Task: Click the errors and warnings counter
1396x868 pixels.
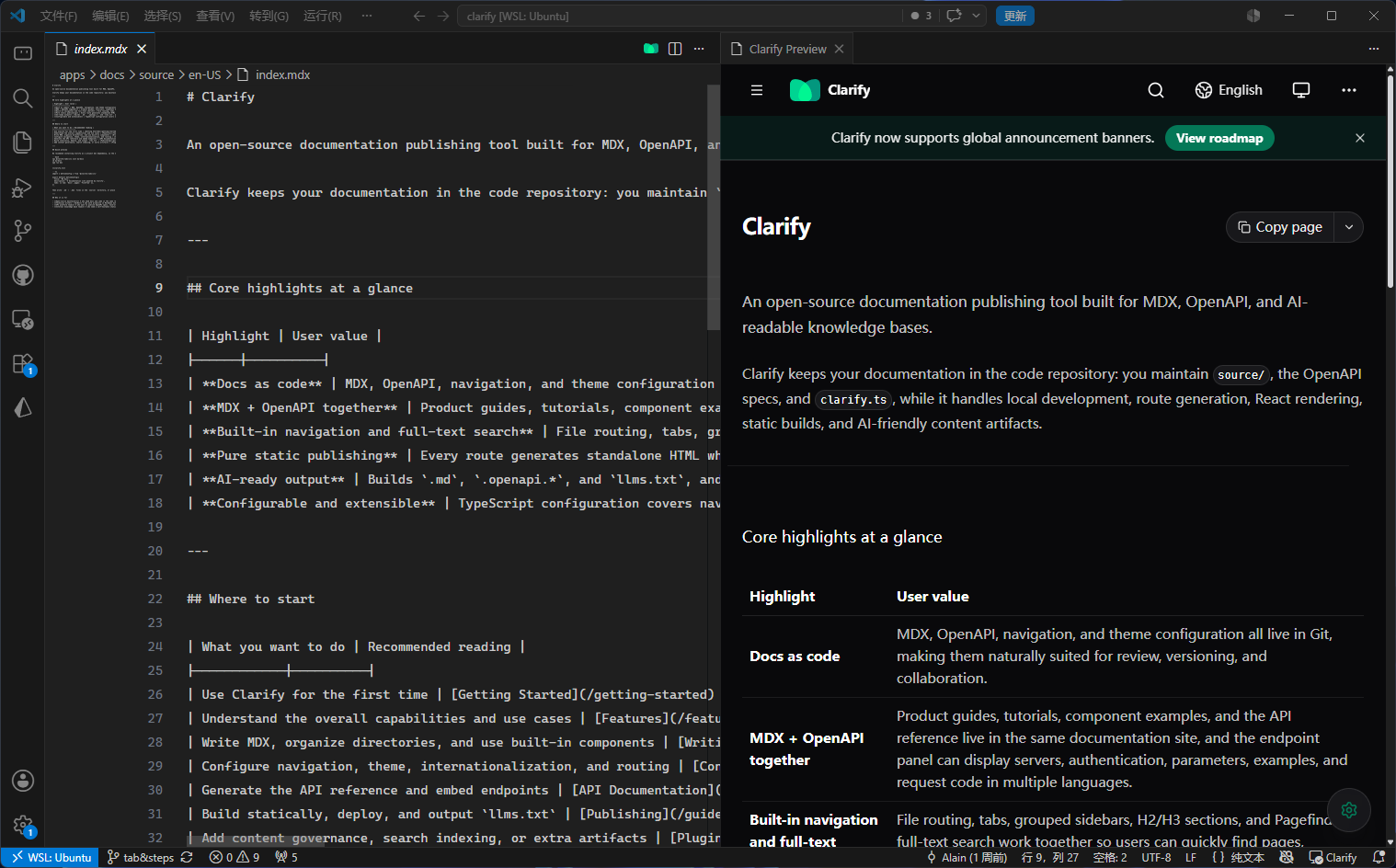Action: 235,857
